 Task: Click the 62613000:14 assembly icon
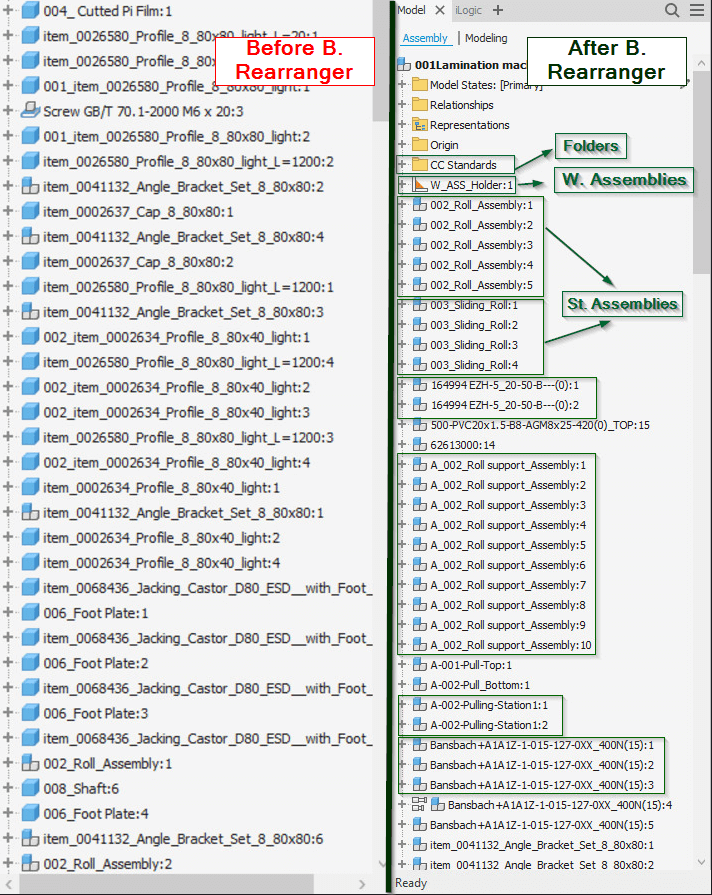420,445
